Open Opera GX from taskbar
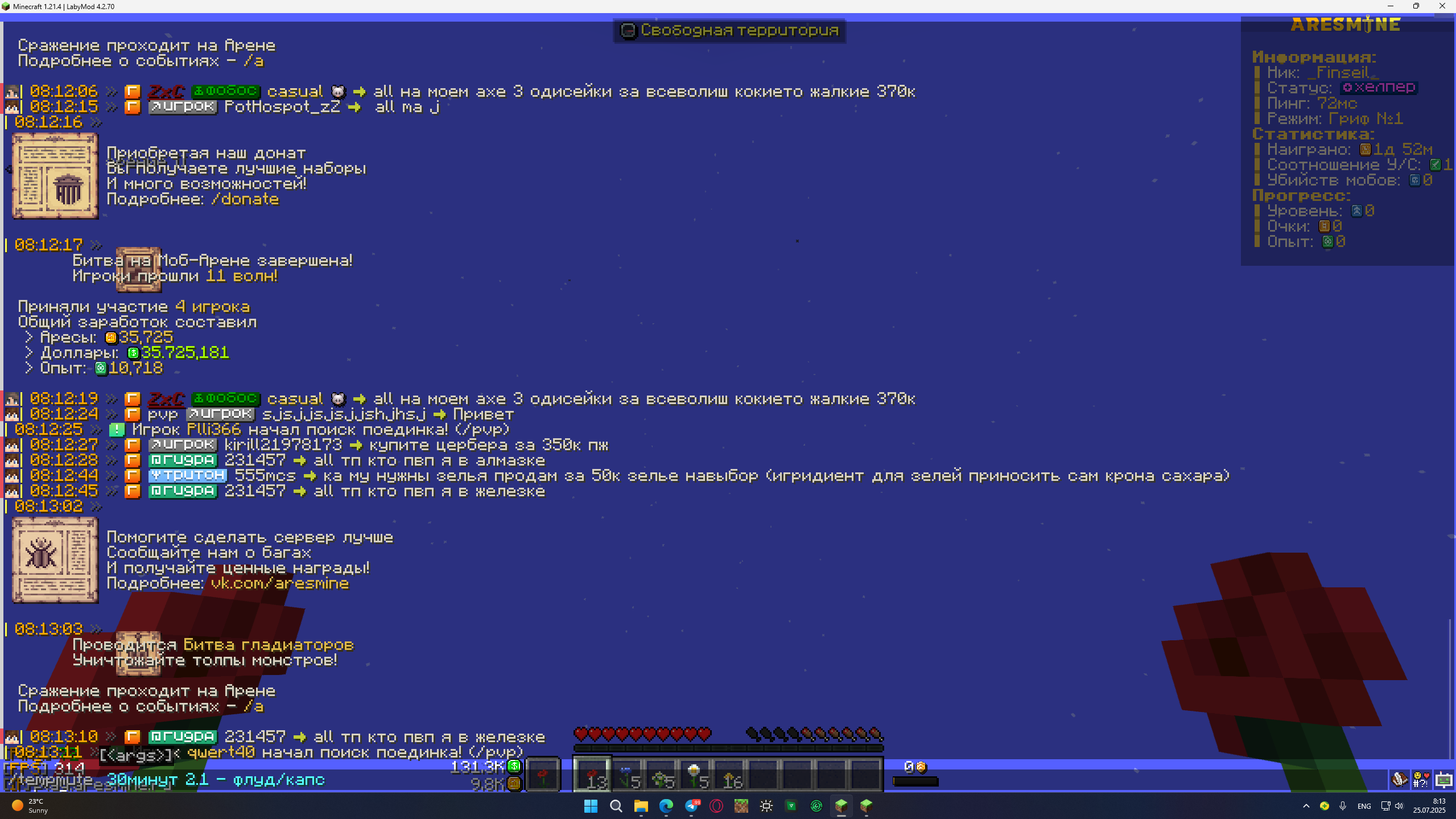 (716, 806)
